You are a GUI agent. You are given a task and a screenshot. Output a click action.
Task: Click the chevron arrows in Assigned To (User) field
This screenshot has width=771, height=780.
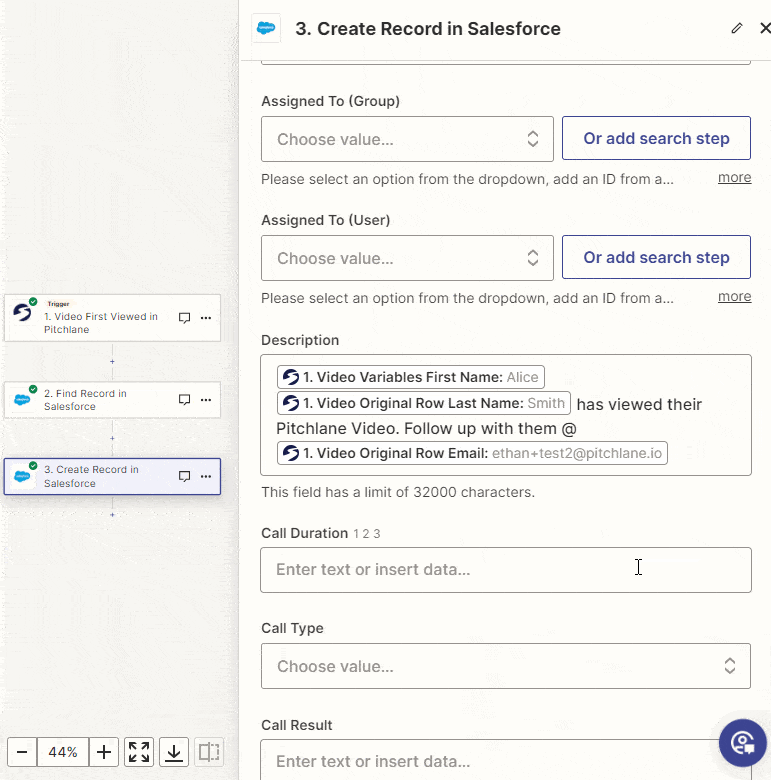pos(533,258)
